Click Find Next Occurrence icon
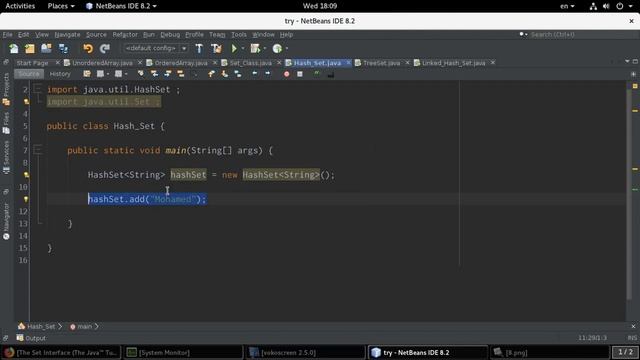The image size is (640, 360). tap(167, 74)
